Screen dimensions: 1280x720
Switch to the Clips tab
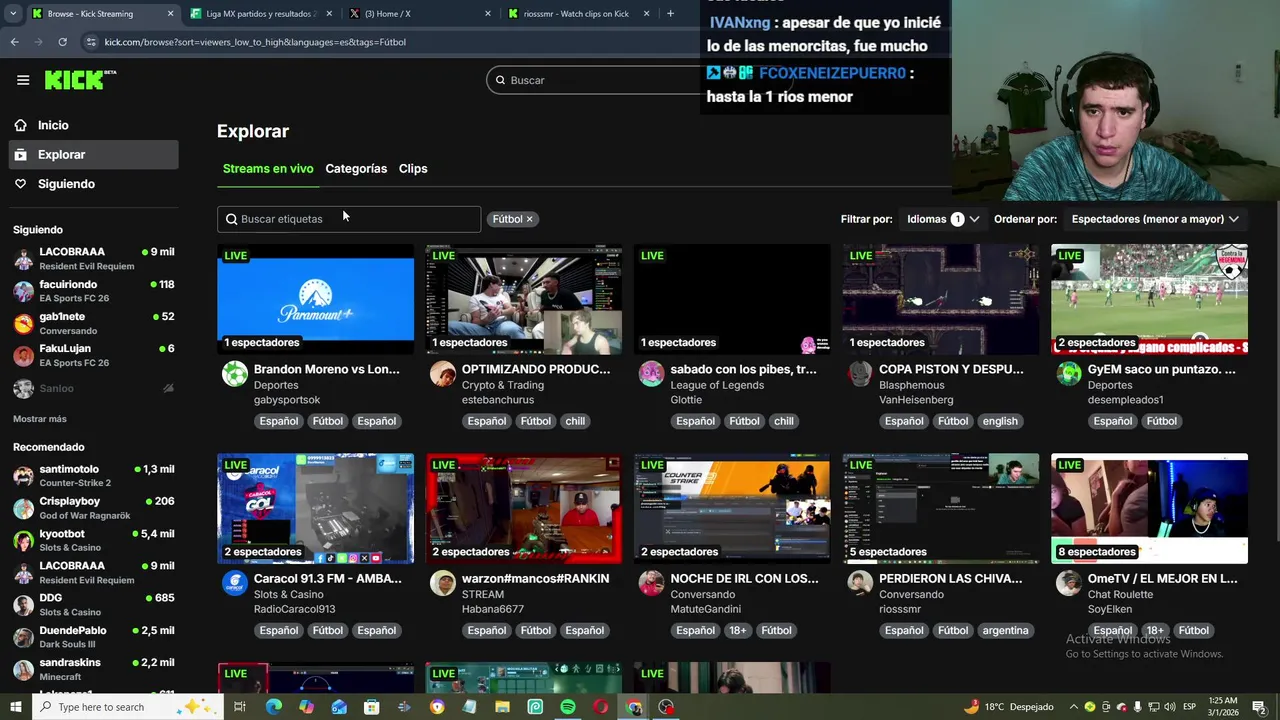coord(413,169)
